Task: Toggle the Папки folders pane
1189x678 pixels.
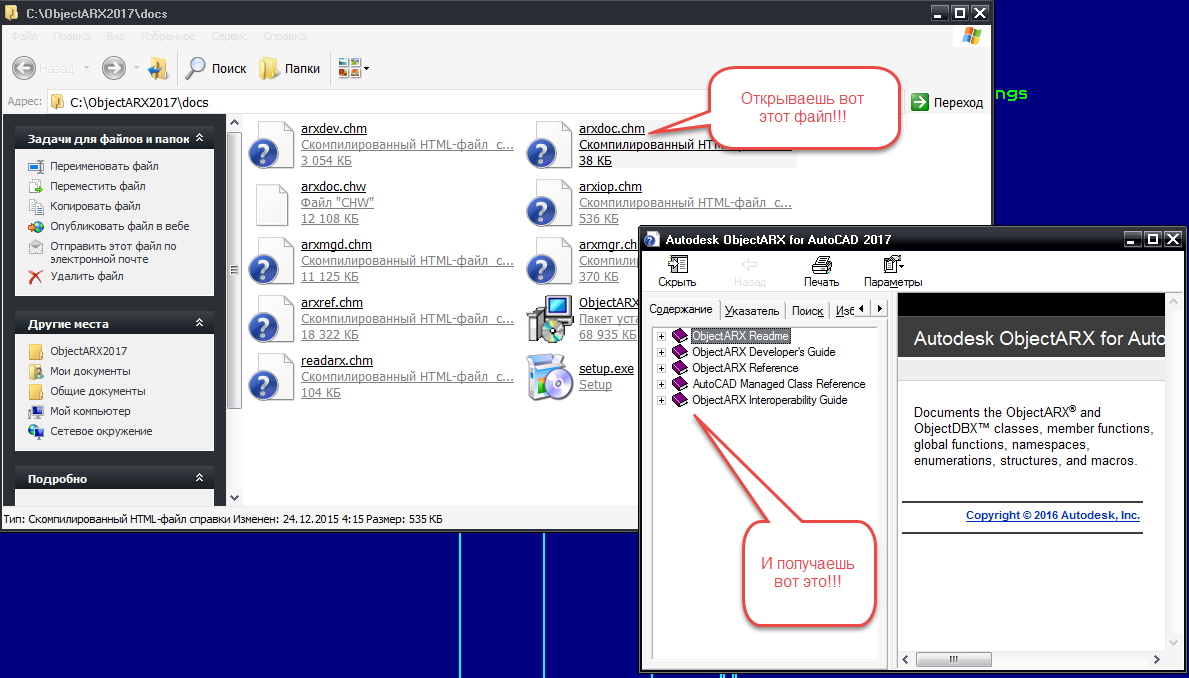Action: pos(290,68)
